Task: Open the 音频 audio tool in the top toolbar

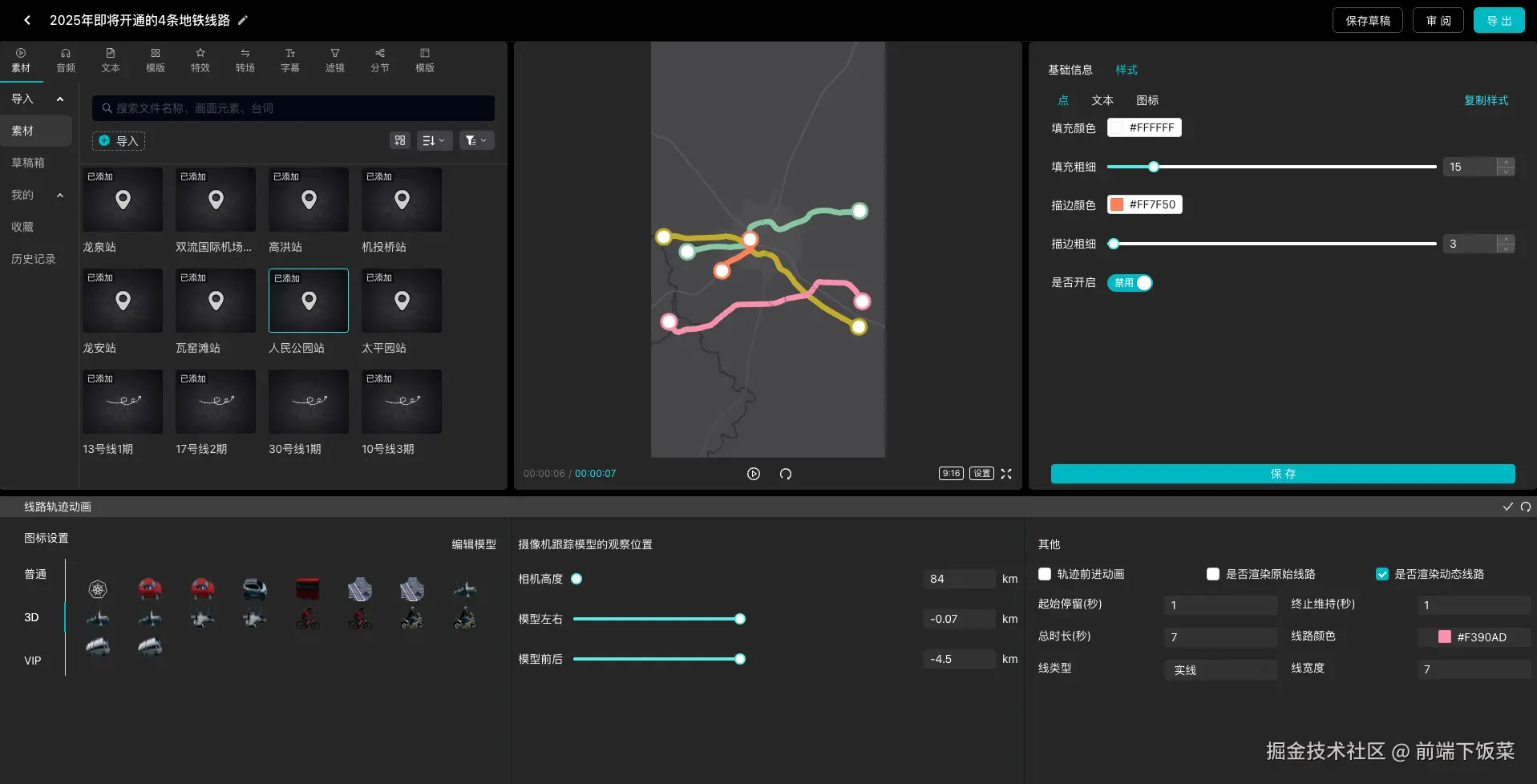Action: pos(66,60)
